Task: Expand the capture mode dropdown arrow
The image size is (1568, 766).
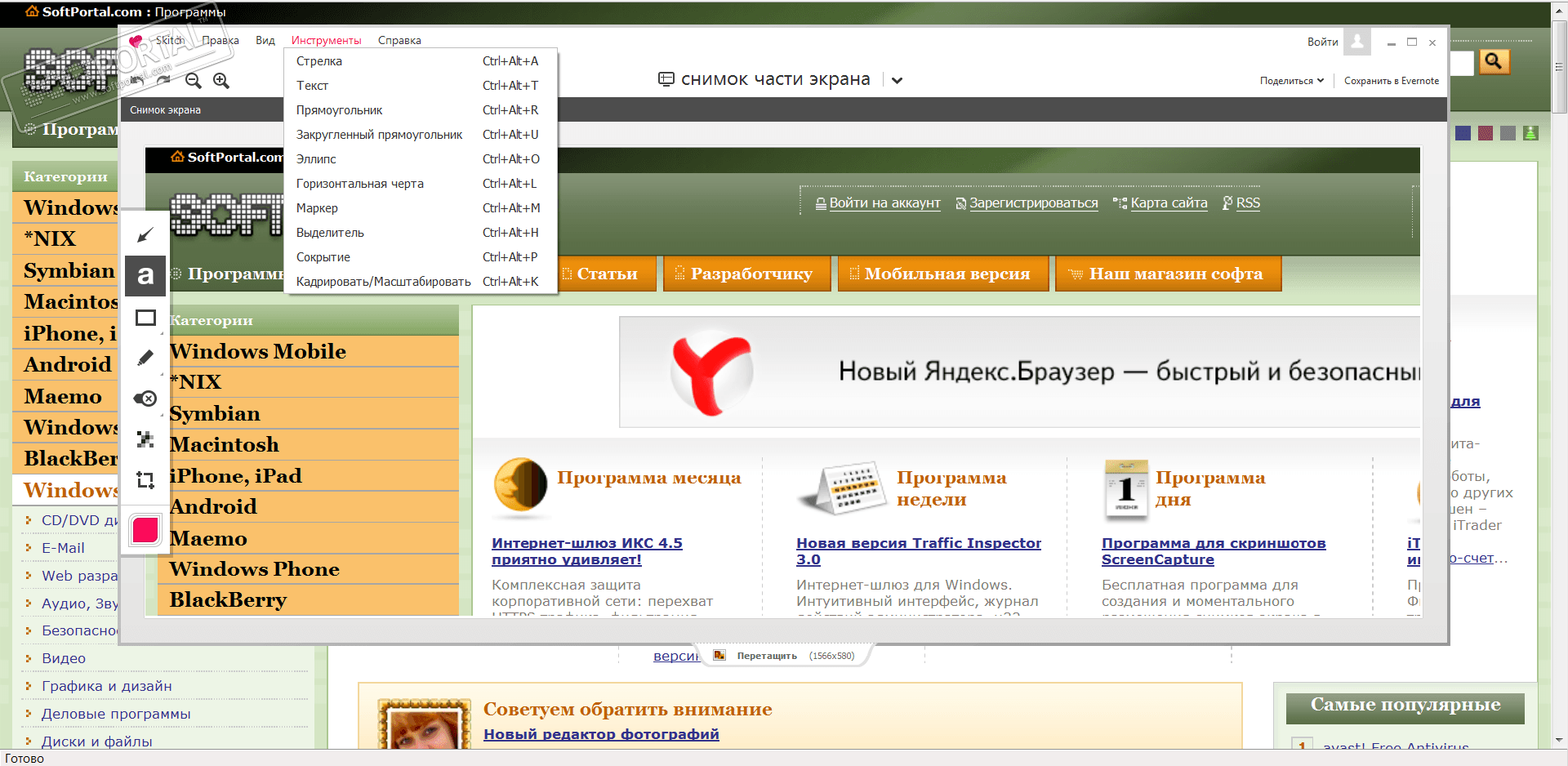Action: pos(897,80)
